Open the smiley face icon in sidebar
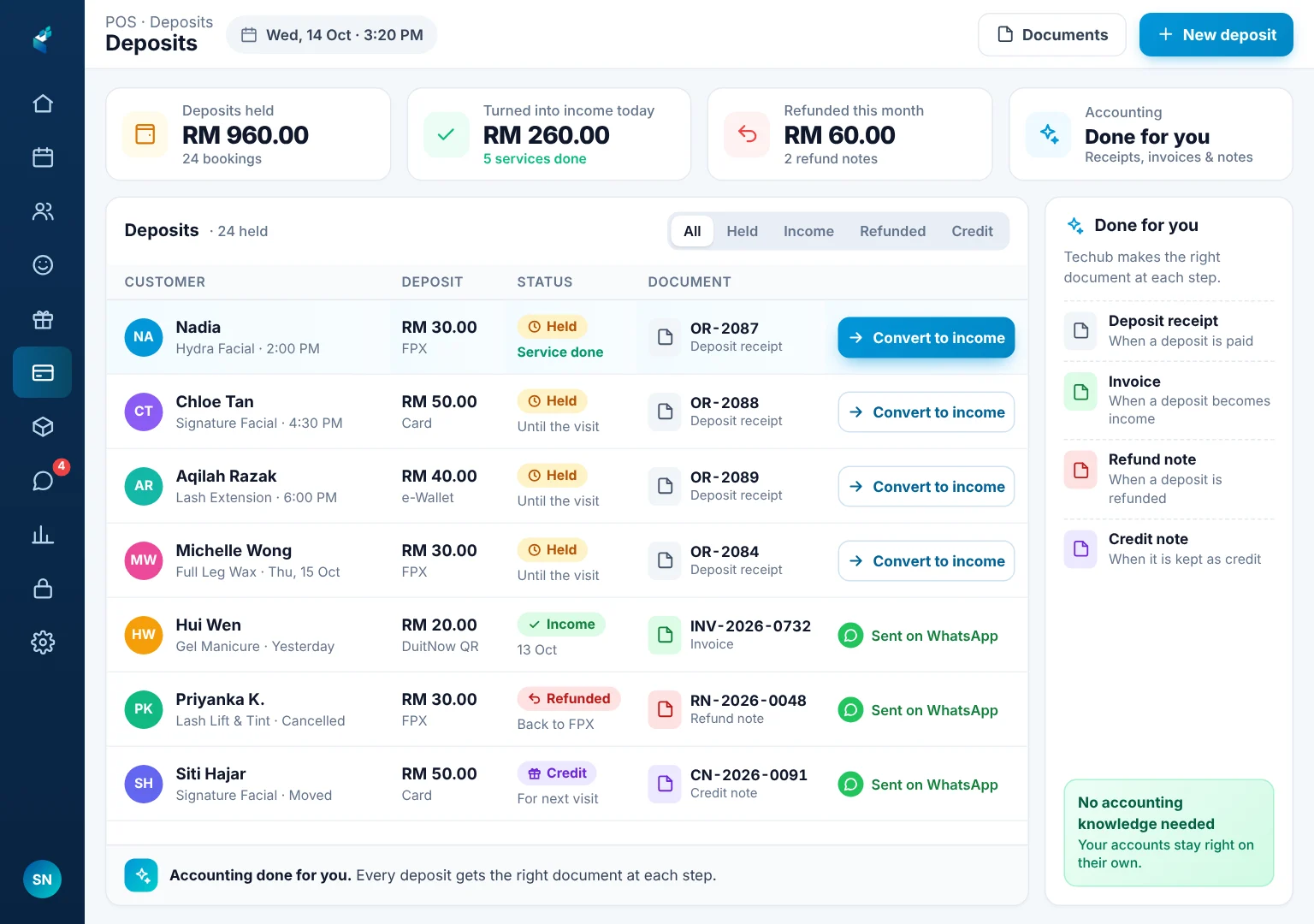 click(x=43, y=265)
